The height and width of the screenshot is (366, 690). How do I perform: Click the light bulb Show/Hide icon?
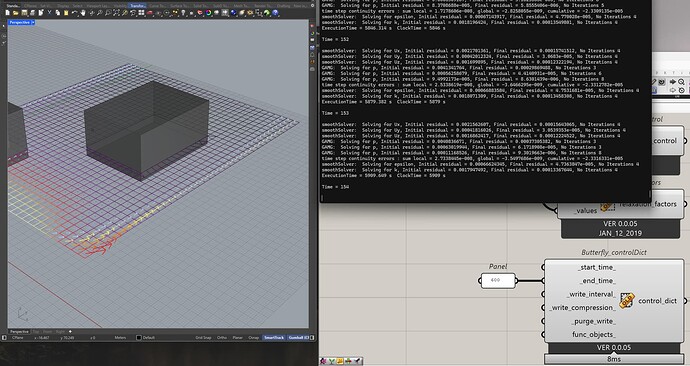[183, 13]
